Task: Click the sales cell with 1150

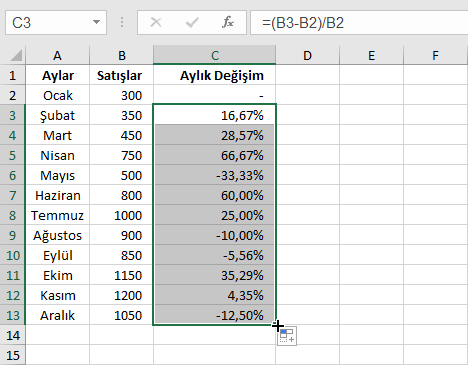Action: pyautogui.click(x=121, y=275)
